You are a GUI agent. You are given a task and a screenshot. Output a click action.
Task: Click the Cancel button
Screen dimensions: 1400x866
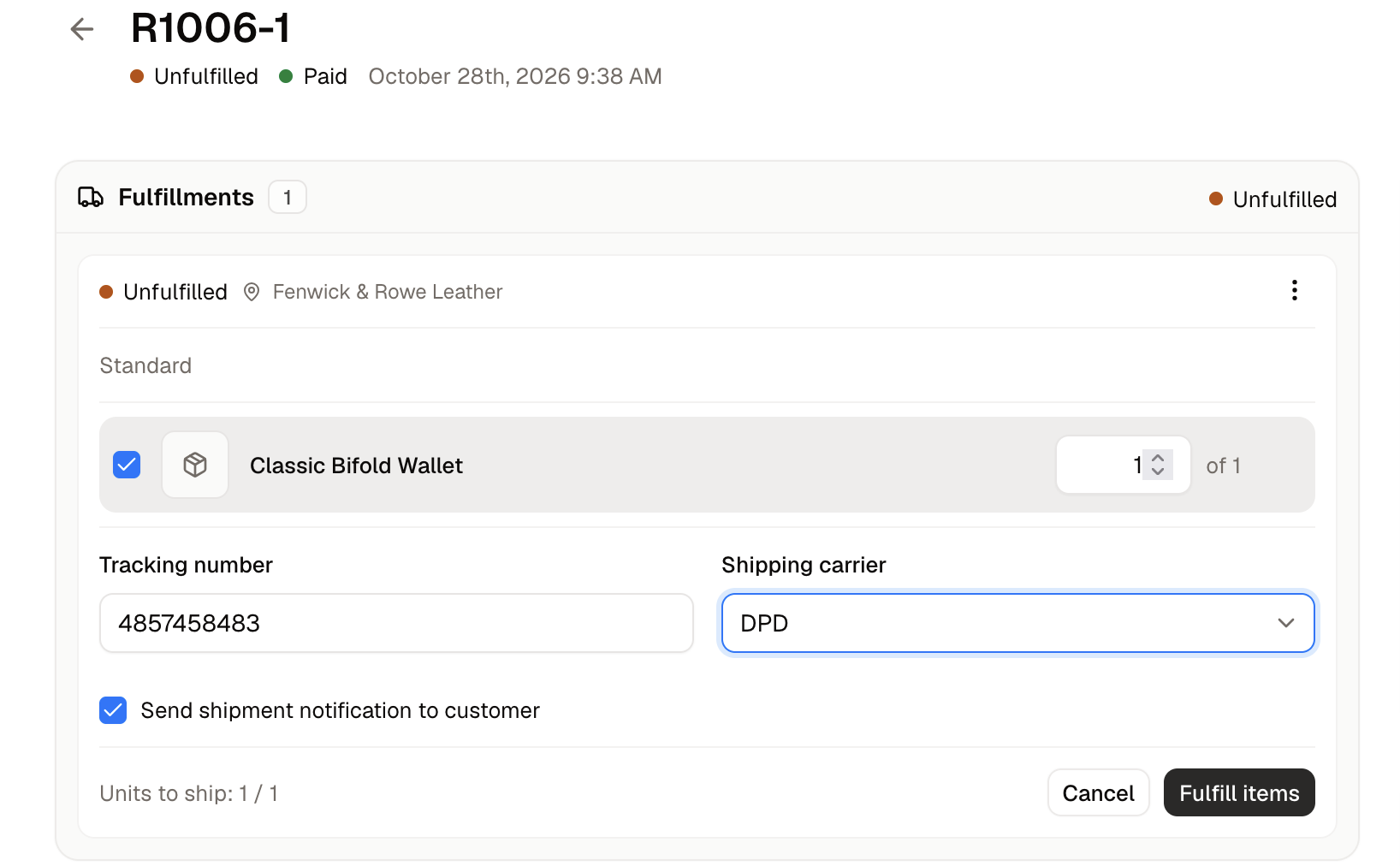click(x=1099, y=792)
